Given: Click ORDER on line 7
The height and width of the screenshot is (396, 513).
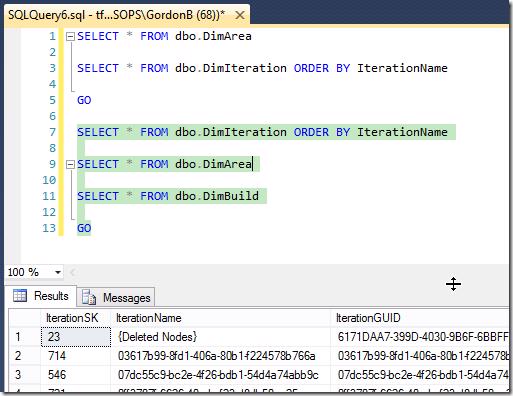Looking at the screenshot, I should [x=311, y=132].
